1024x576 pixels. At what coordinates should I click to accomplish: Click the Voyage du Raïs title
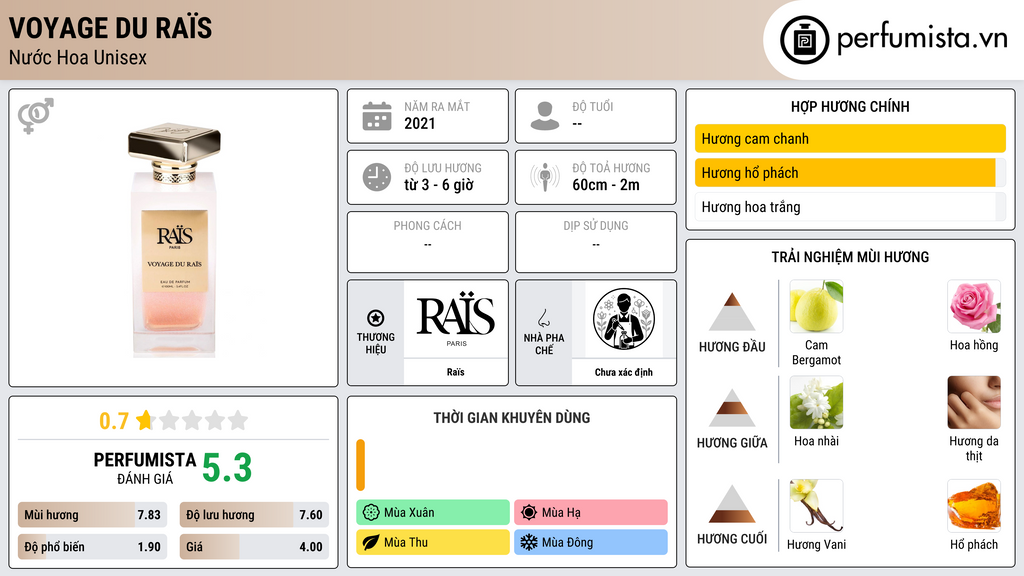[x=110, y=28]
